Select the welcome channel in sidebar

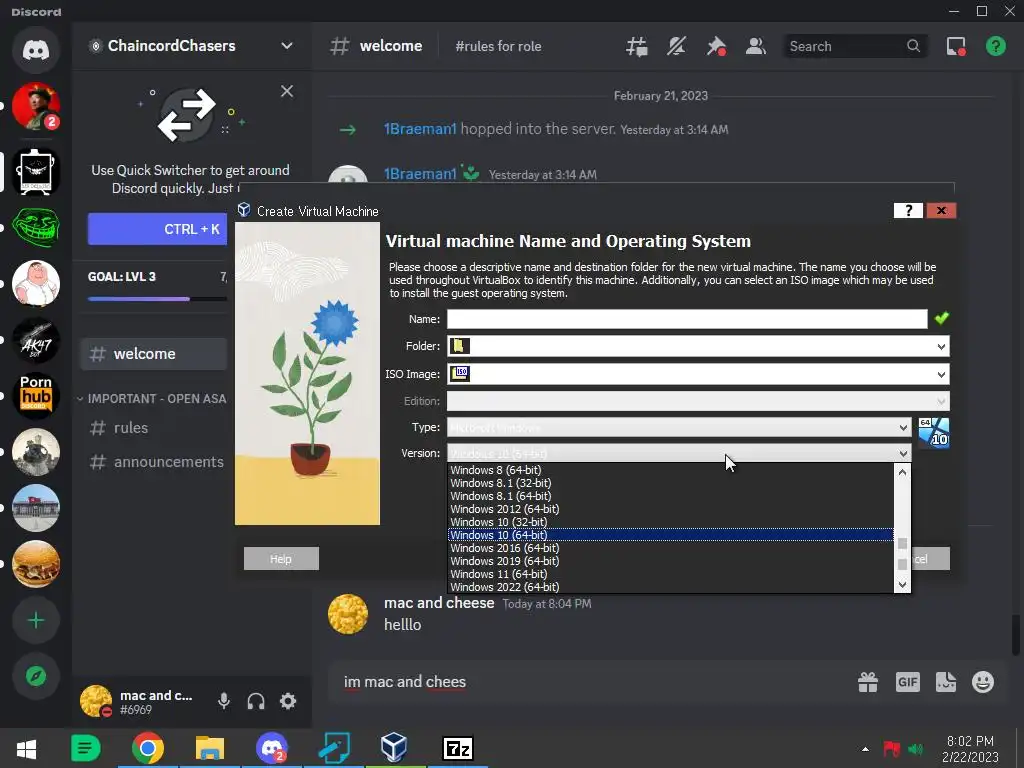coord(154,354)
